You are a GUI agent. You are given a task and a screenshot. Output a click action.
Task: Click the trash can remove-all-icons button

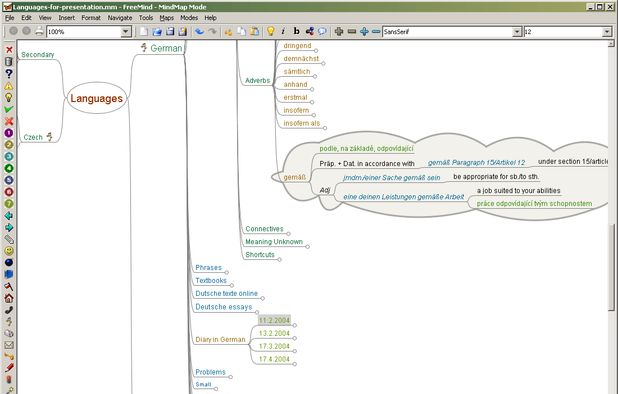pos(9,62)
